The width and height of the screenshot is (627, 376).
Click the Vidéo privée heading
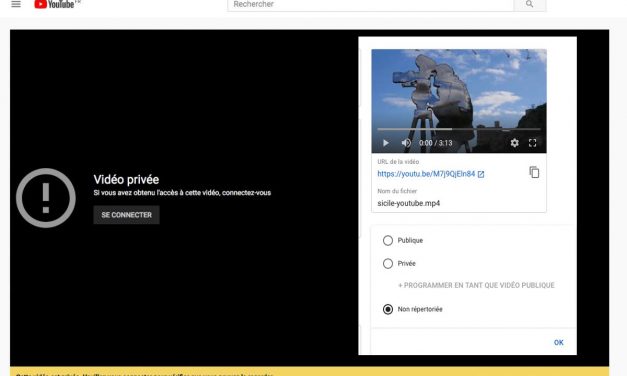click(126, 180)
